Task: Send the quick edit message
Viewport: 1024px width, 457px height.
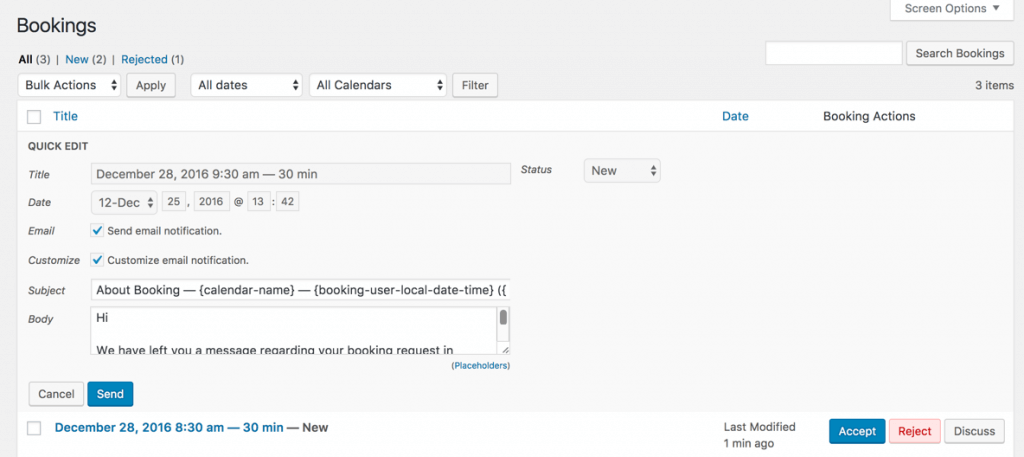Action: click(110, 394)
